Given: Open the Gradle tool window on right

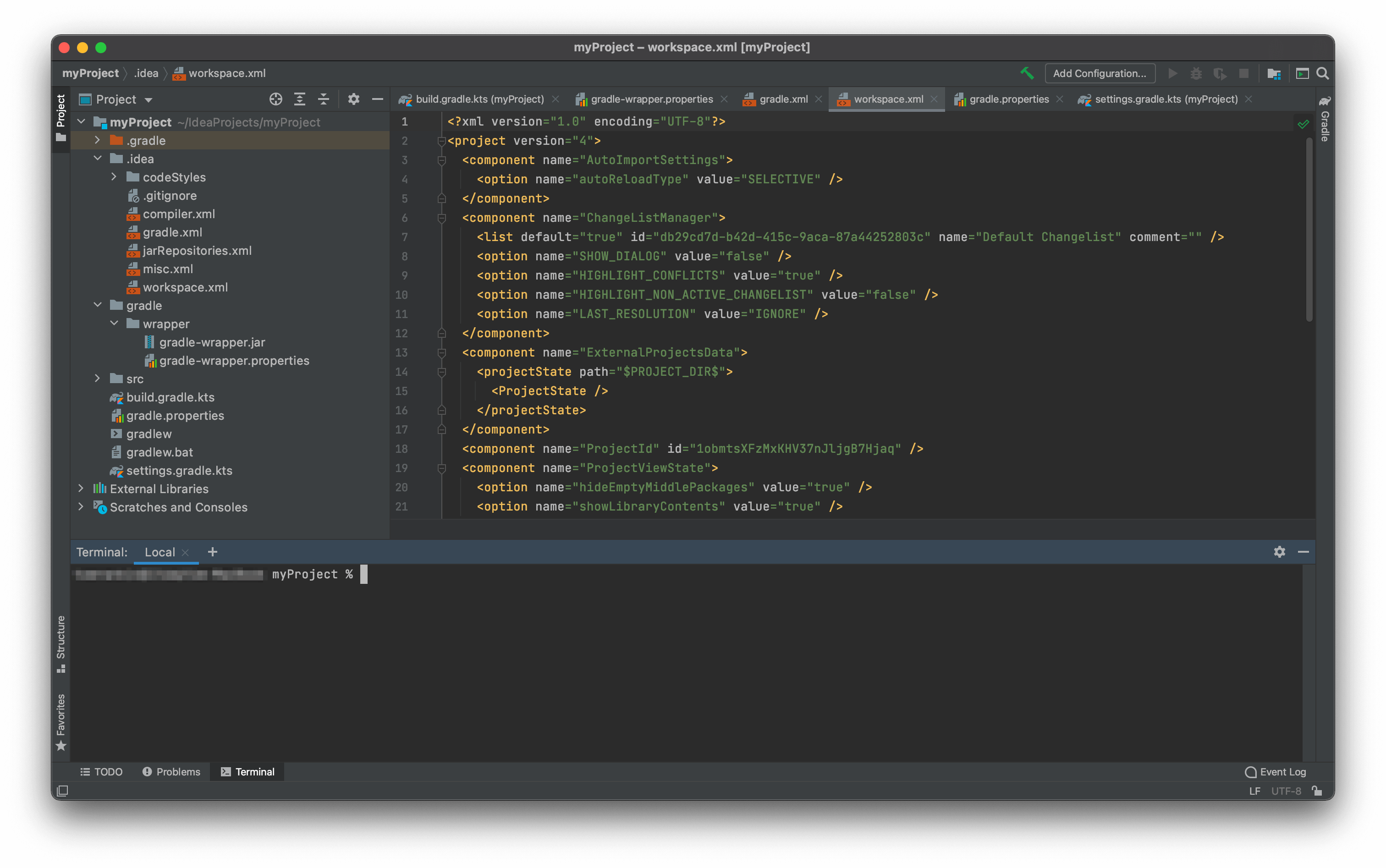Looking at the screenshot, I should (1324, 119).
